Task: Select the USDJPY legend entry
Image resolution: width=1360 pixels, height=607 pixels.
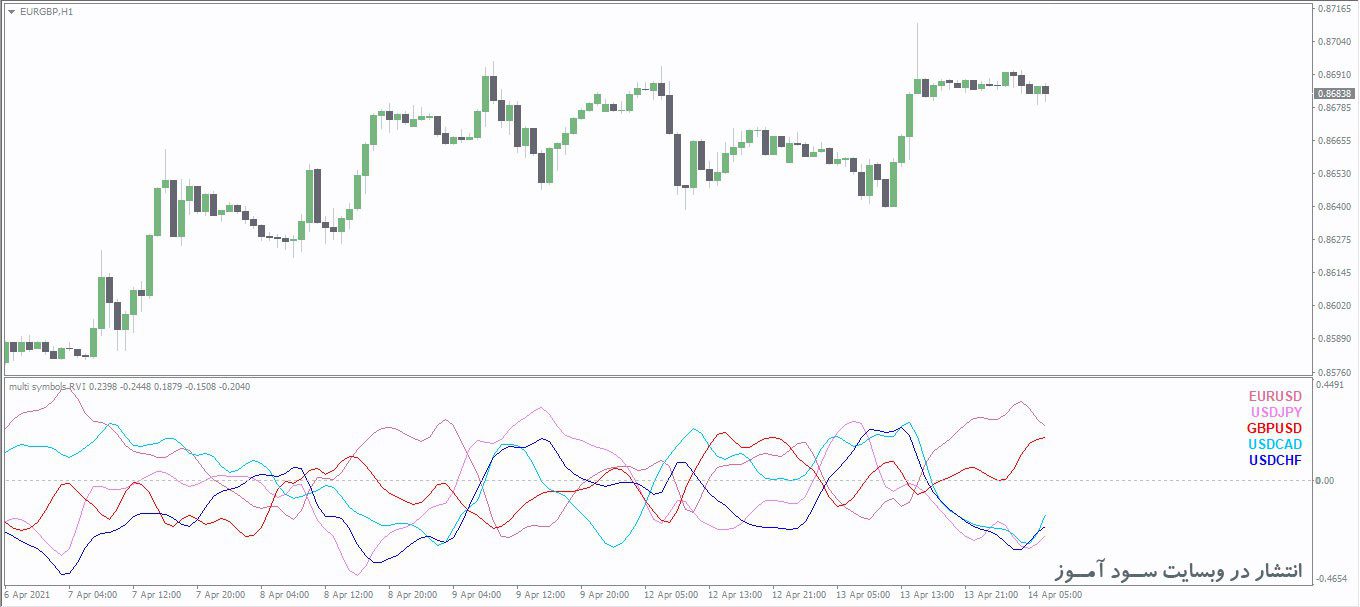Action: tap(1276, 412)
